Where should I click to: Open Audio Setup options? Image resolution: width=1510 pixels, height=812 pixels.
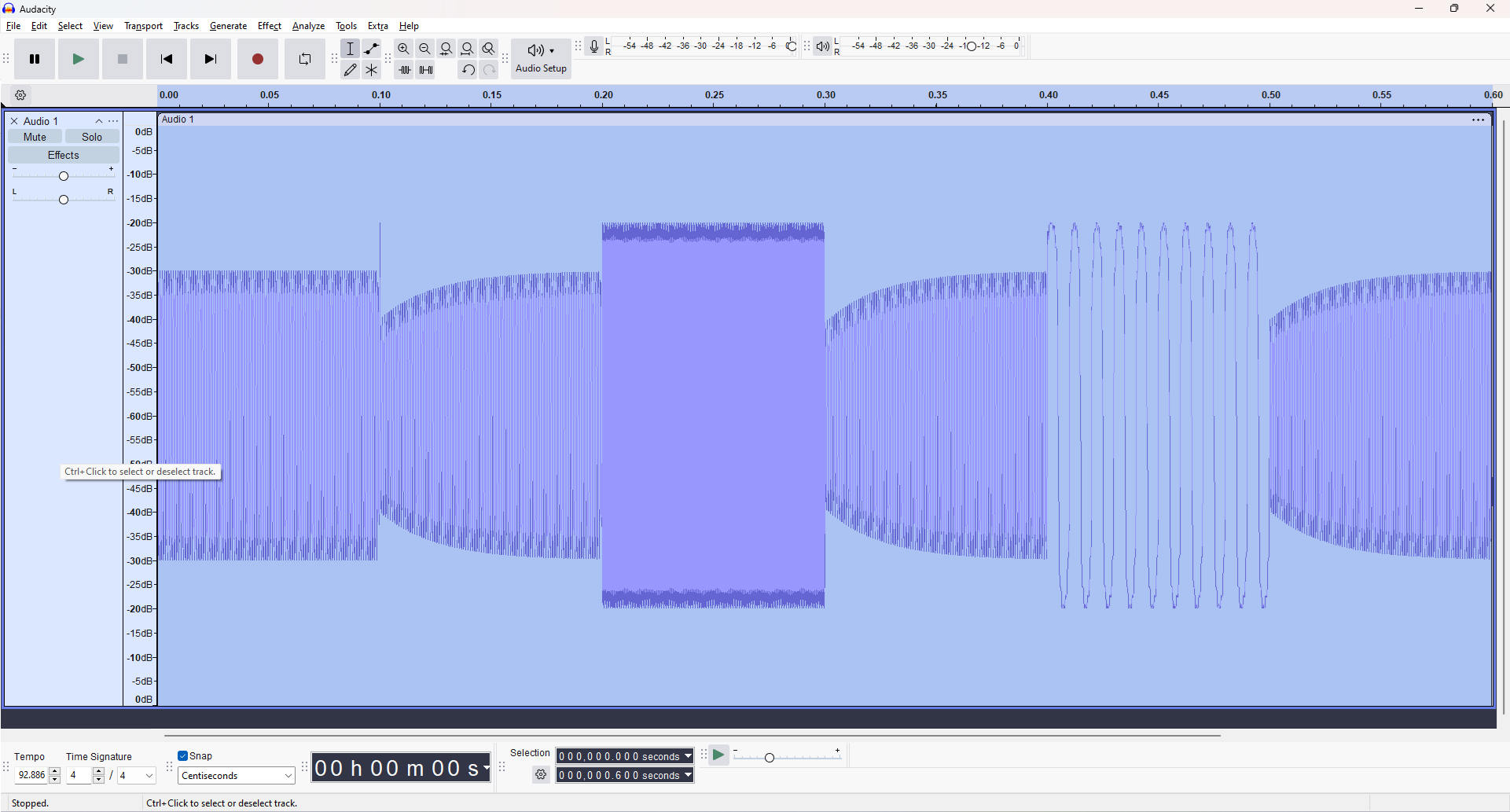pos(540,58)
